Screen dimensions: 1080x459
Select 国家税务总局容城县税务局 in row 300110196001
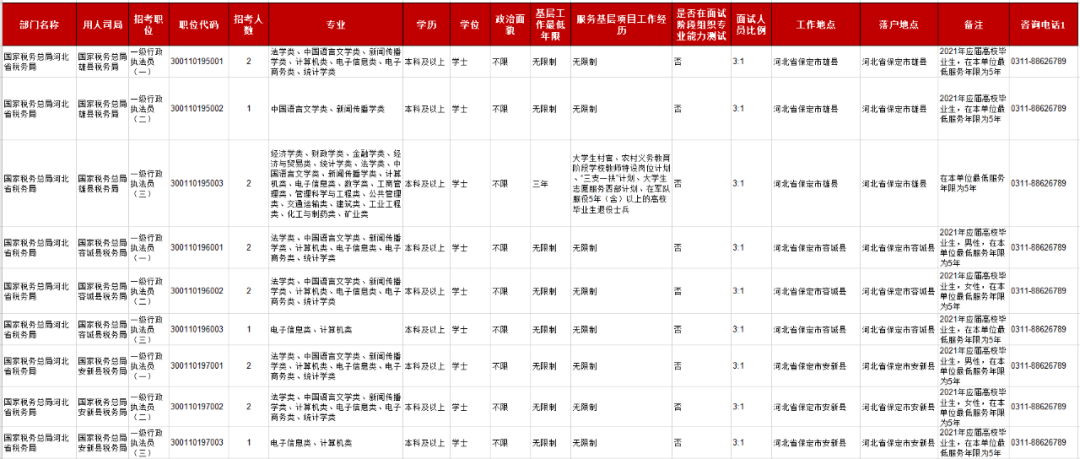pos(102,247)
